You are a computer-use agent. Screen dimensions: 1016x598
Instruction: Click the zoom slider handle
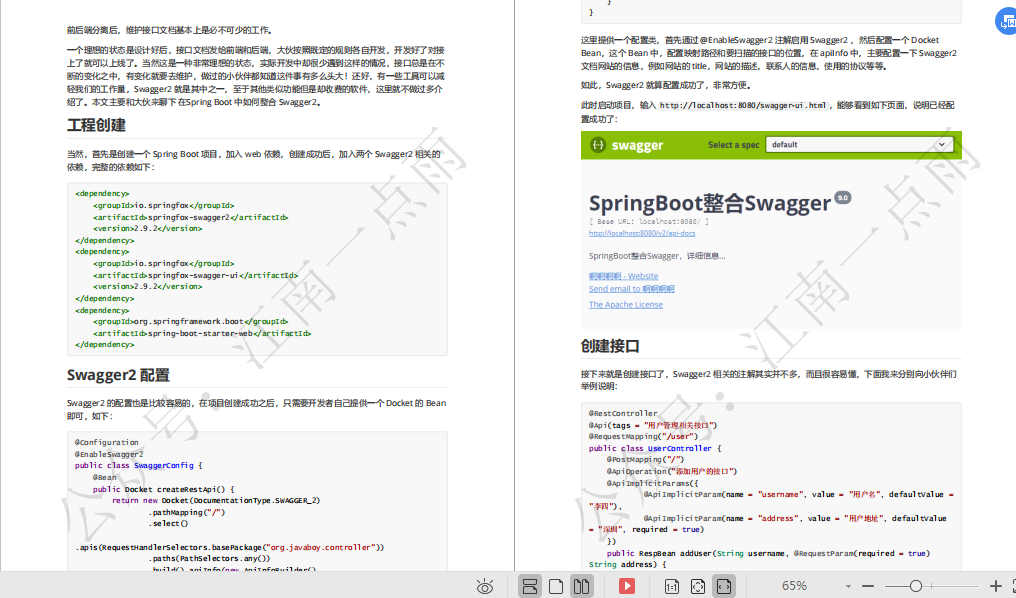(916, 586)
